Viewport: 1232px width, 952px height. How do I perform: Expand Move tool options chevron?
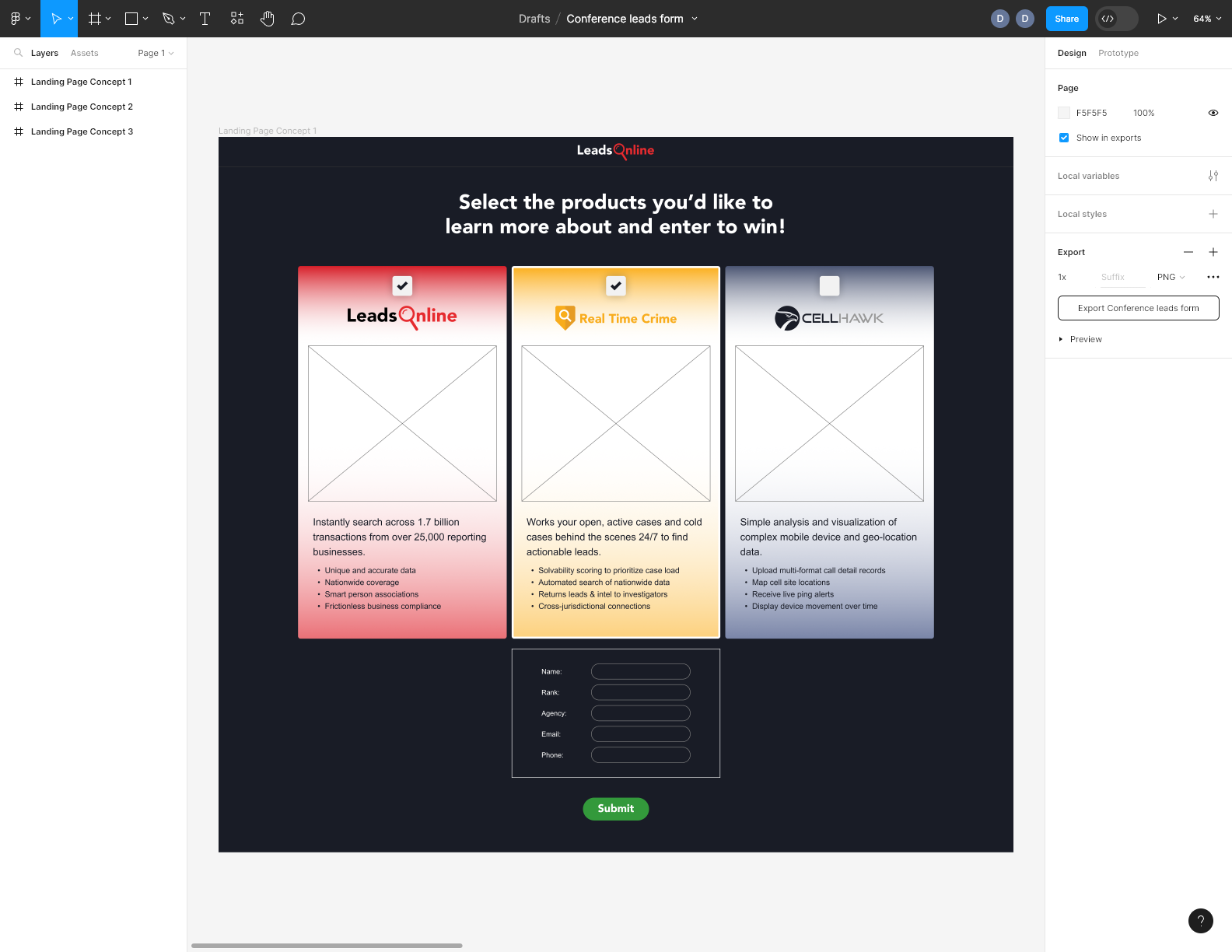click(x=71, y=19)
